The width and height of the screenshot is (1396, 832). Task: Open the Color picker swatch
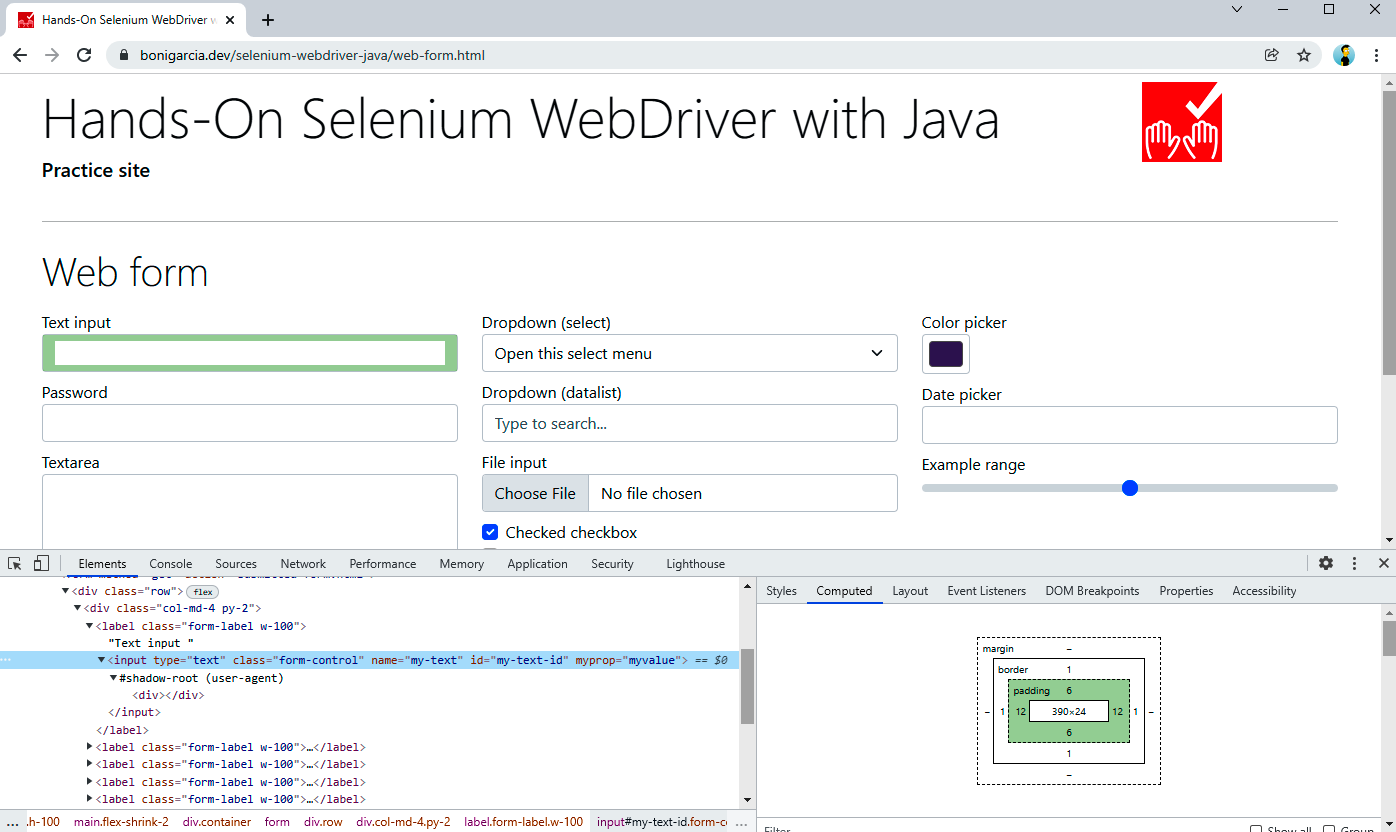coord(946,354)
